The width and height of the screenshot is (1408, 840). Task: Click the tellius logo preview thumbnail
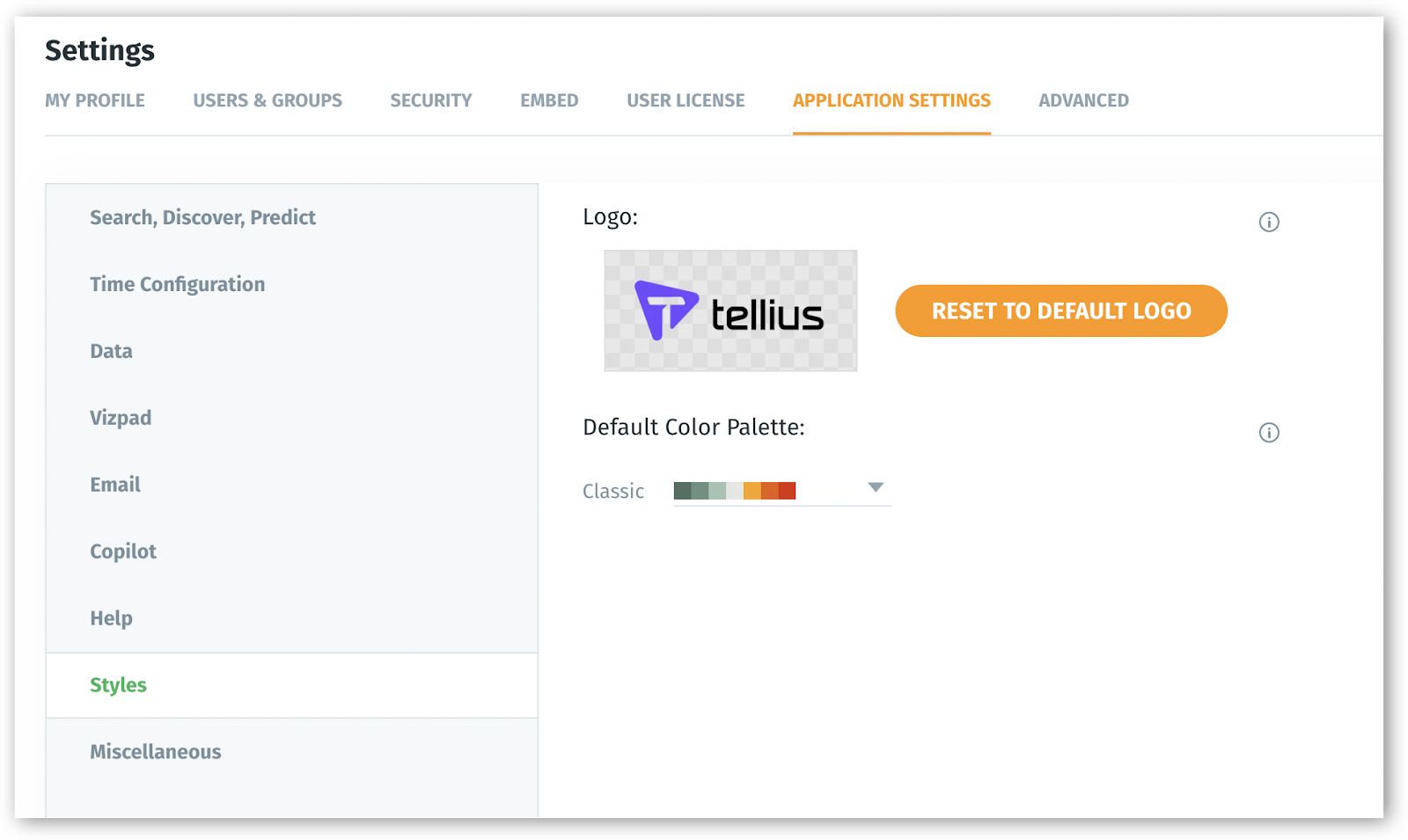pyautogui.click(x=730, y=310)
